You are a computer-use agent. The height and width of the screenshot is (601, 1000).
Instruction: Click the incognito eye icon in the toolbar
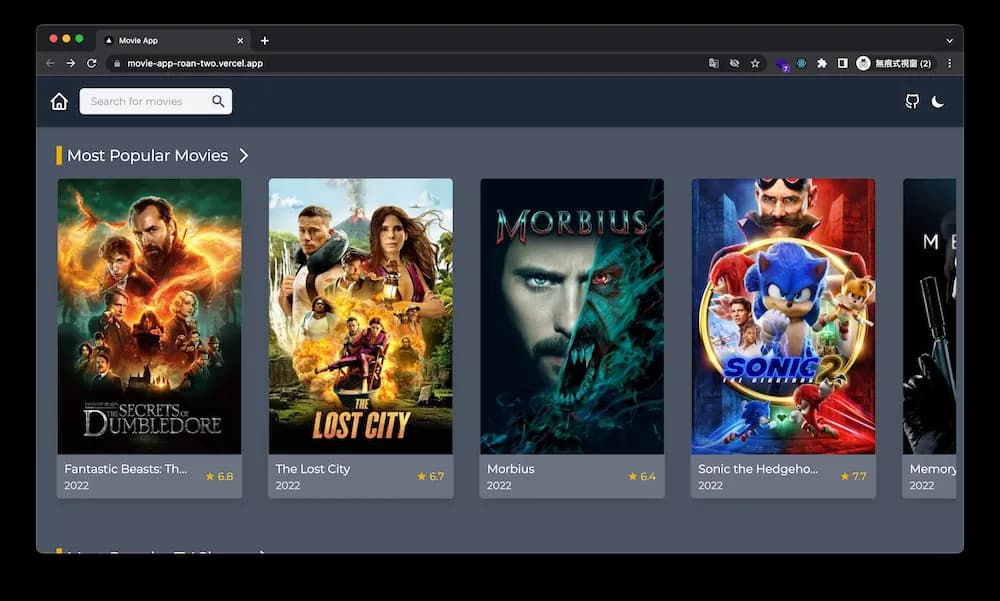point(735,62)
